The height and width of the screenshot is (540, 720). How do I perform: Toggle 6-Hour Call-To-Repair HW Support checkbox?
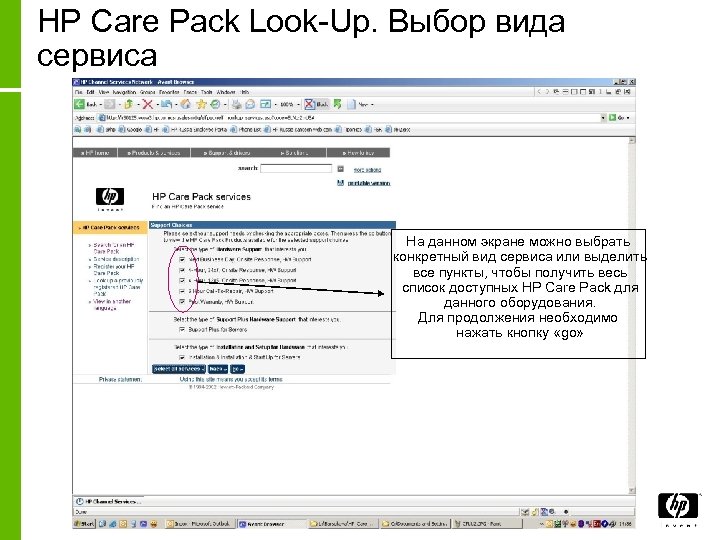point(182,291)
